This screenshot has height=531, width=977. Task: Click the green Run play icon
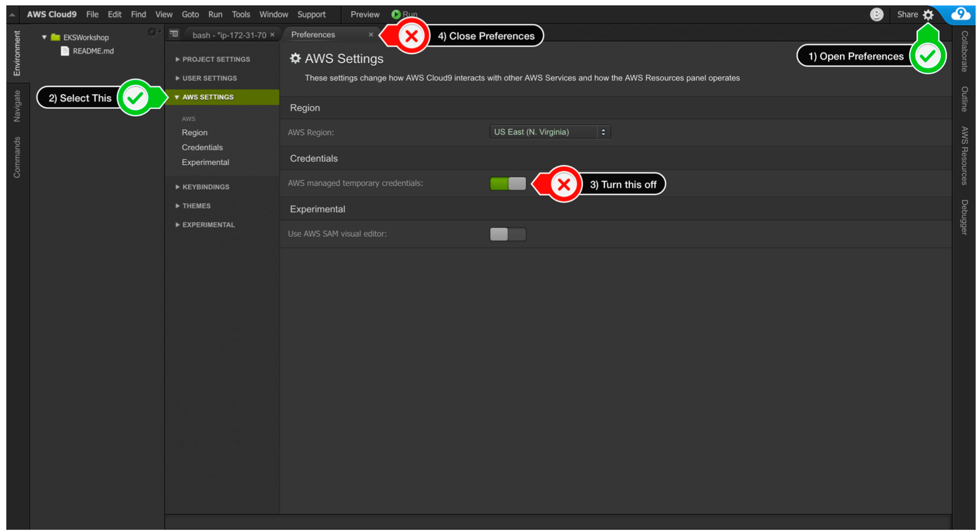click(x=396, y=14)
